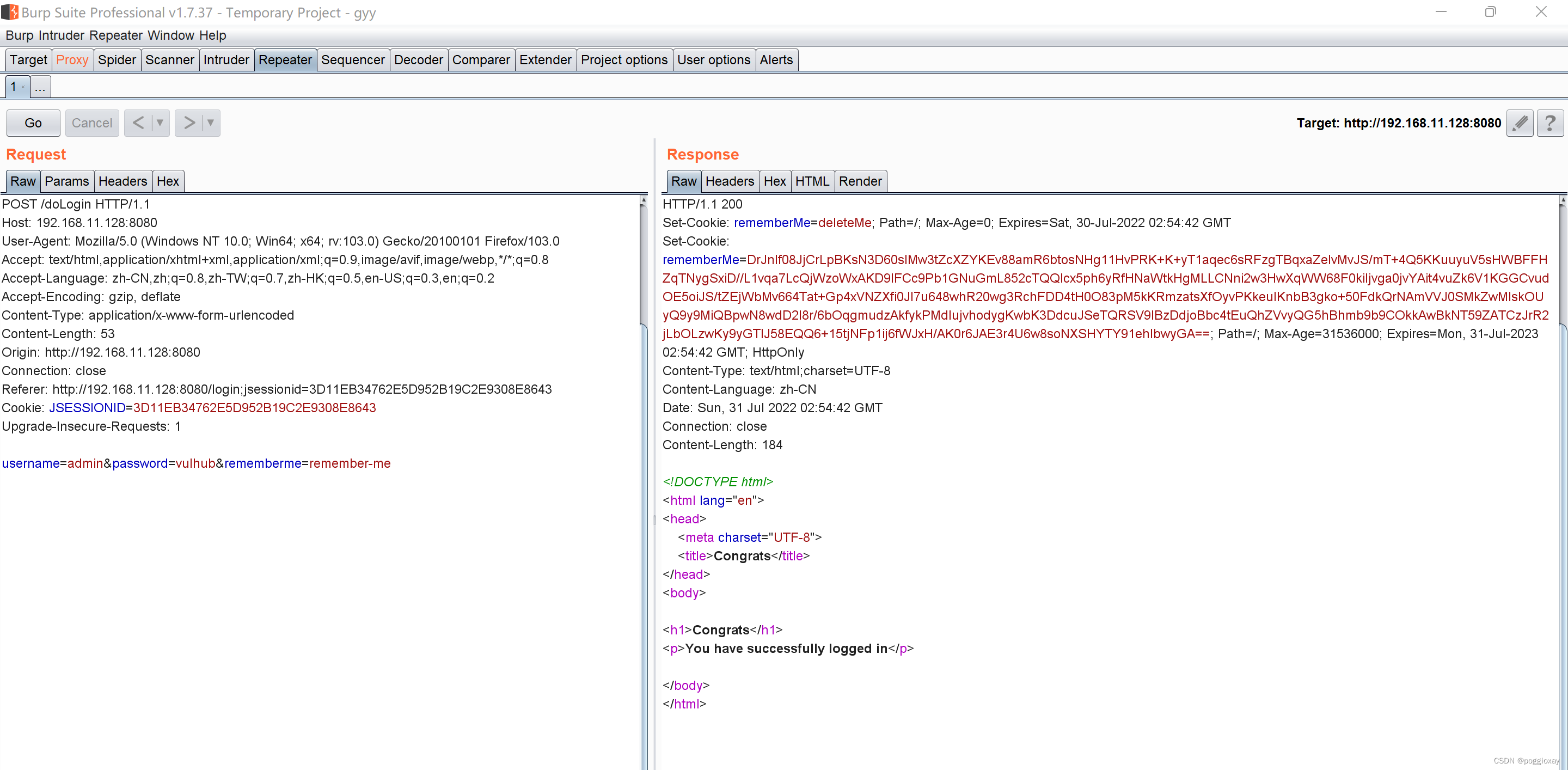This screenshot has height=770, width=1568.
Task: Switch to the Response Render tab
Action: click(x=860, y=181)
